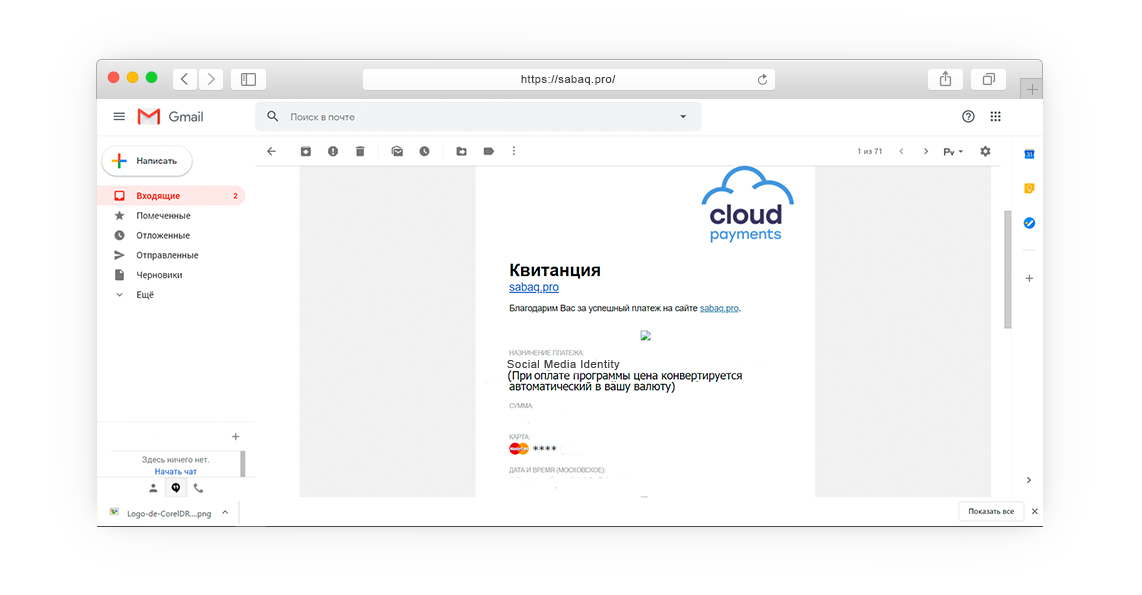
Task: Open the Help question mark icon
Action: point(968,117)
